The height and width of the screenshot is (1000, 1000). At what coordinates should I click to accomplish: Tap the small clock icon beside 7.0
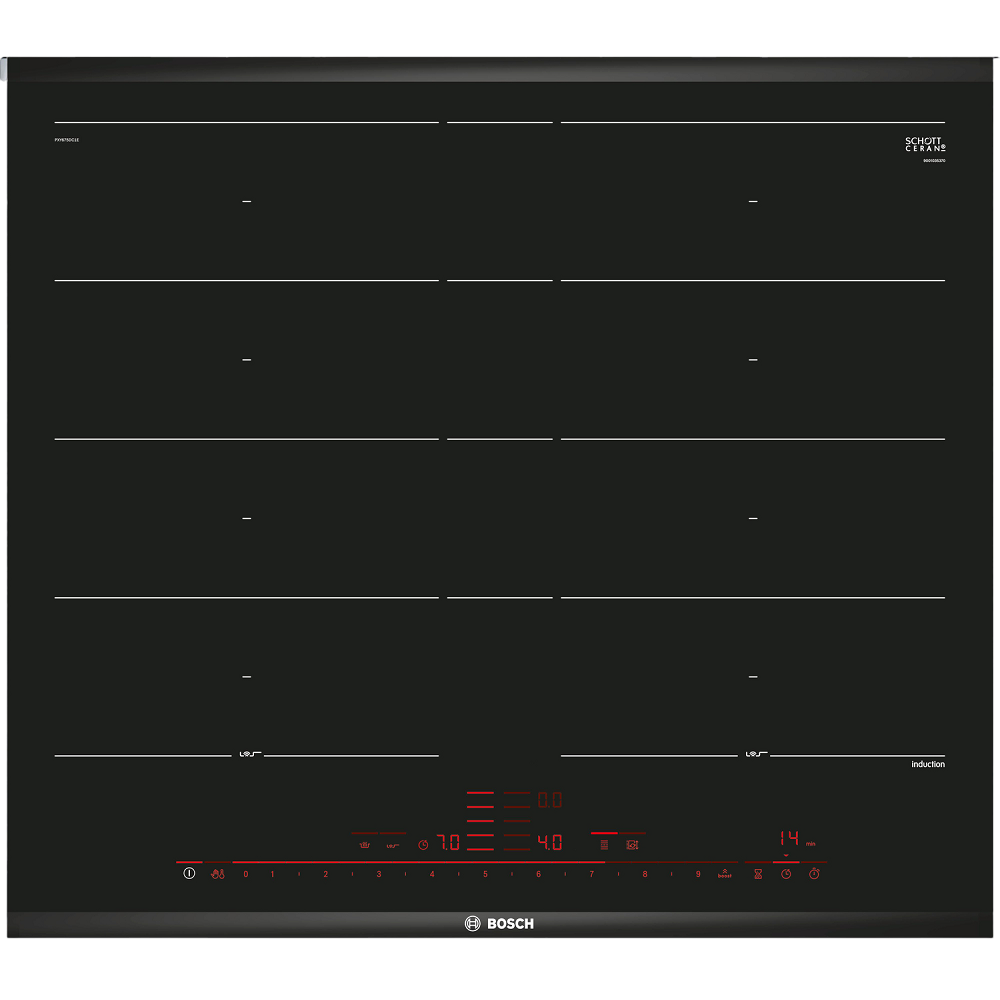423,844
